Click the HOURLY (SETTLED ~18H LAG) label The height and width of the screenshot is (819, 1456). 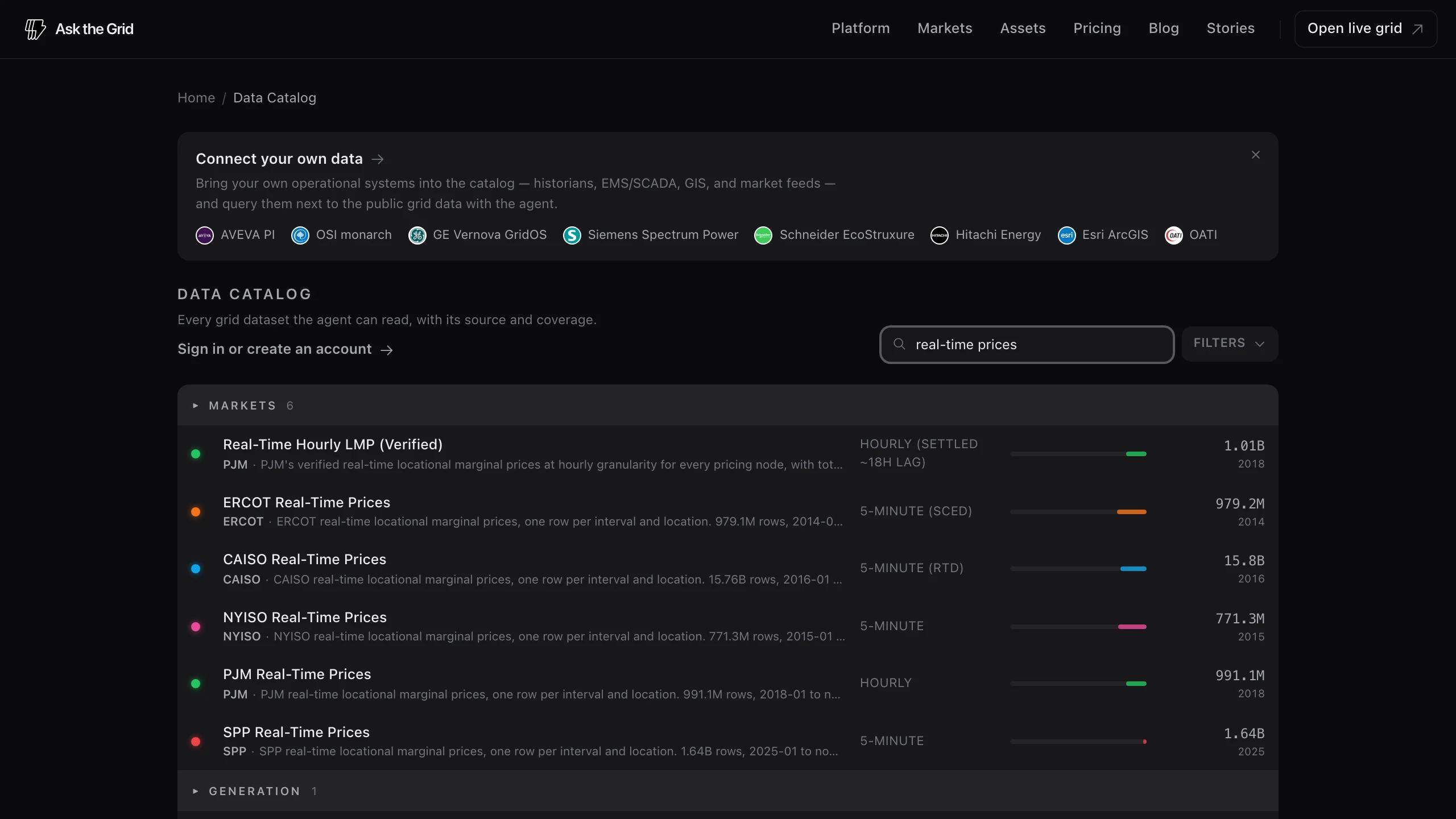(919, 453)
